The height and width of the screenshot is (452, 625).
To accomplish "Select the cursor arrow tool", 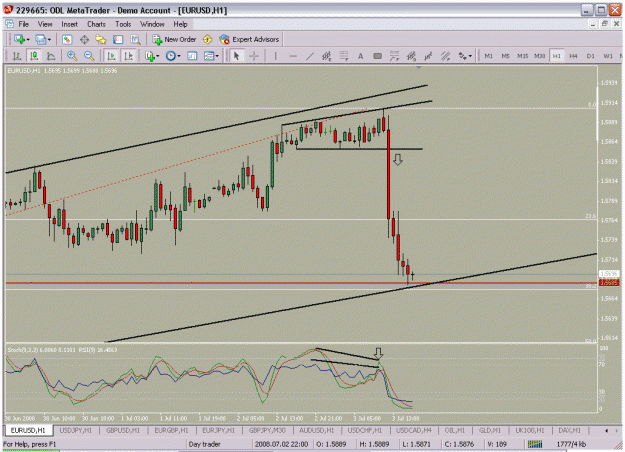I will [237, 56].
